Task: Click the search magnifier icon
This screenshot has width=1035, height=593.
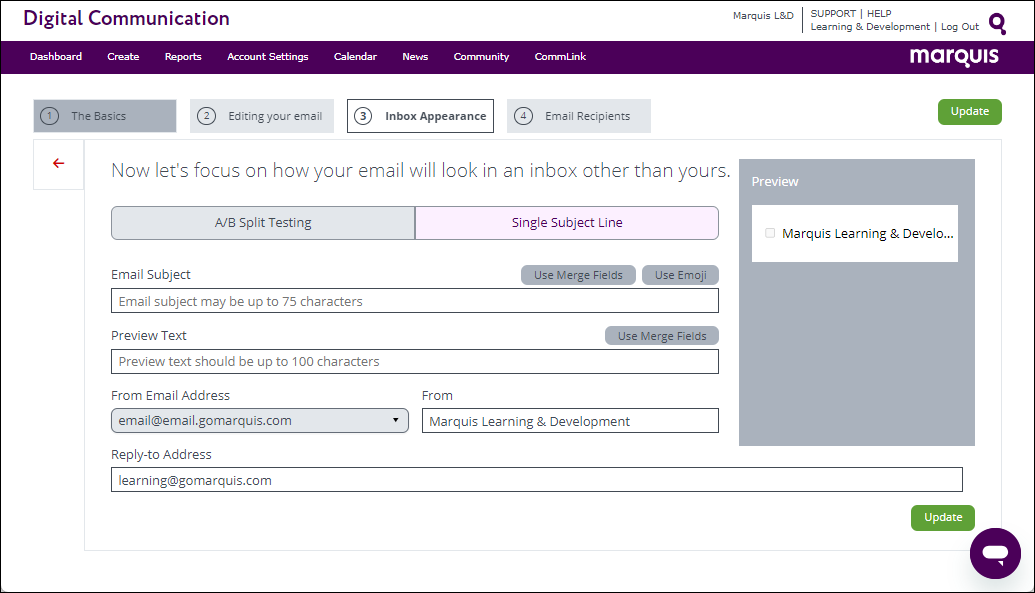Action: pyautogui.click(x=997, y=23)
